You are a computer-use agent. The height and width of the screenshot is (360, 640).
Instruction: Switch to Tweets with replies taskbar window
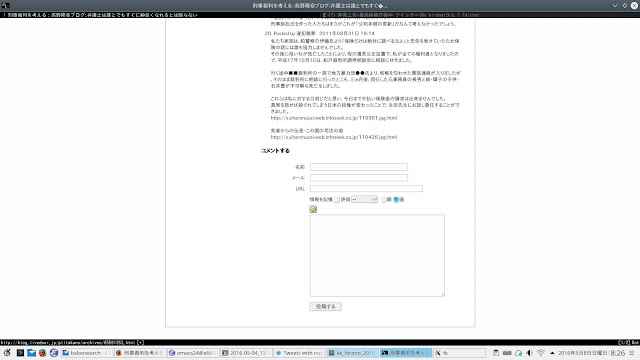tap(300, 353)
